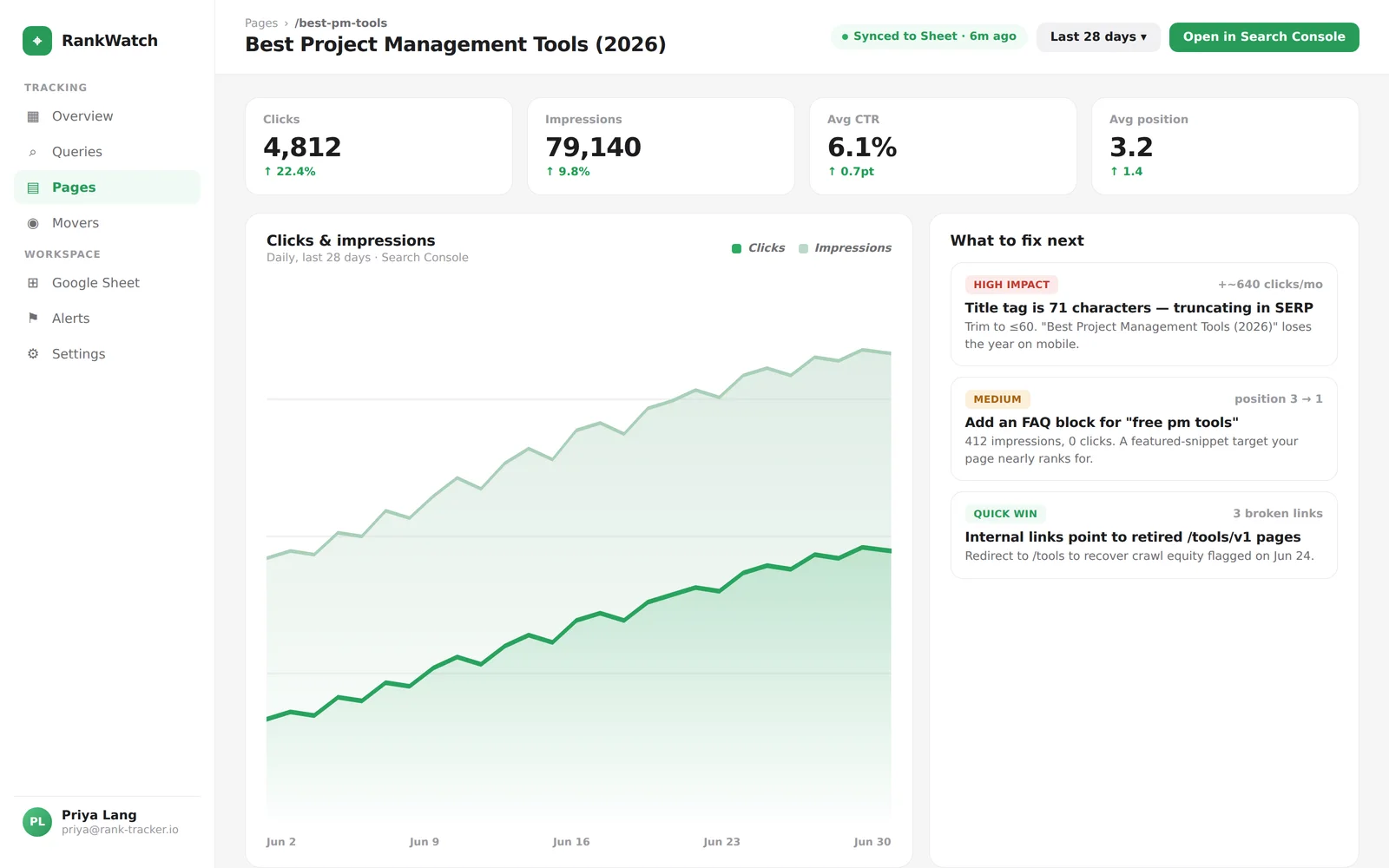Click the Priya Lang profile name

(x=99, y=815)
